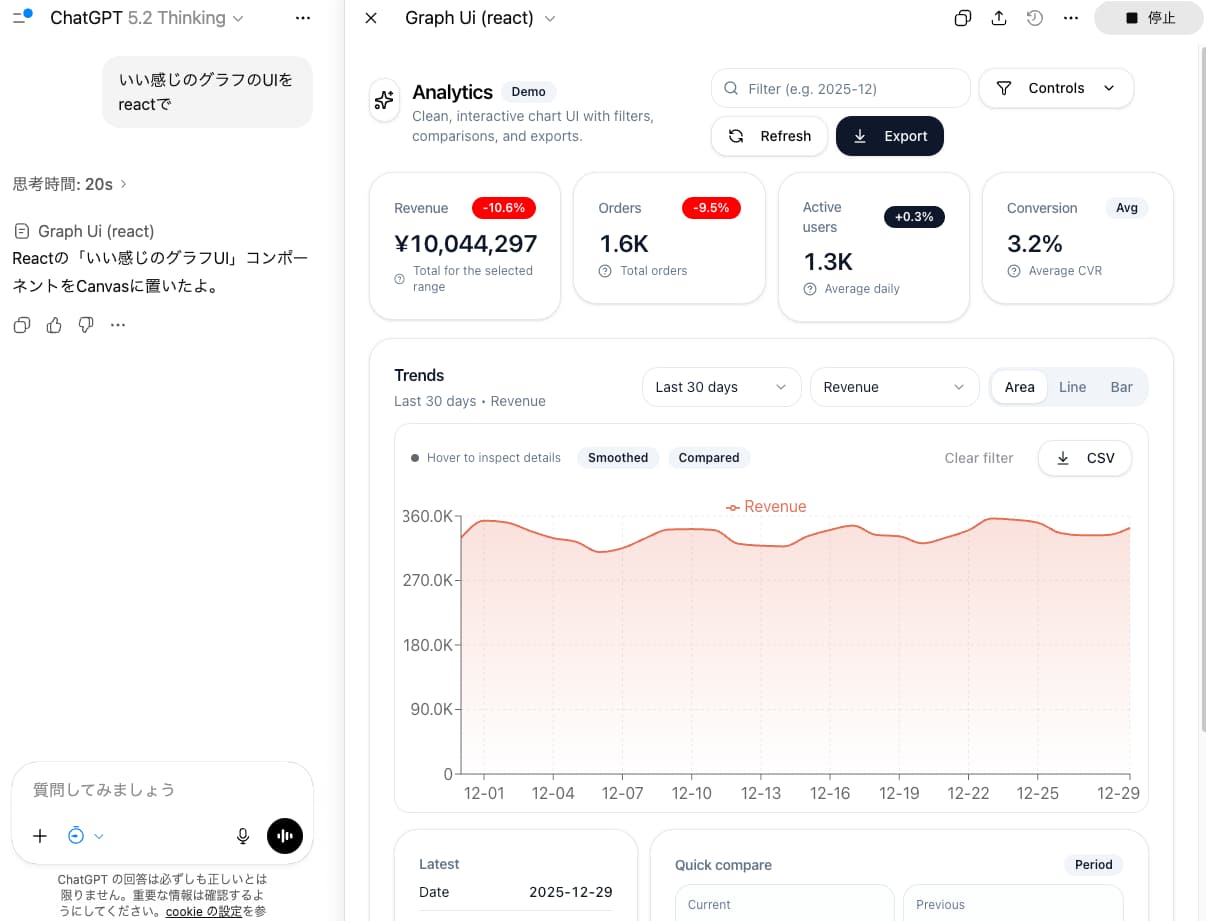Start voice mode with the black waveform icon

[x=284, y=835]
